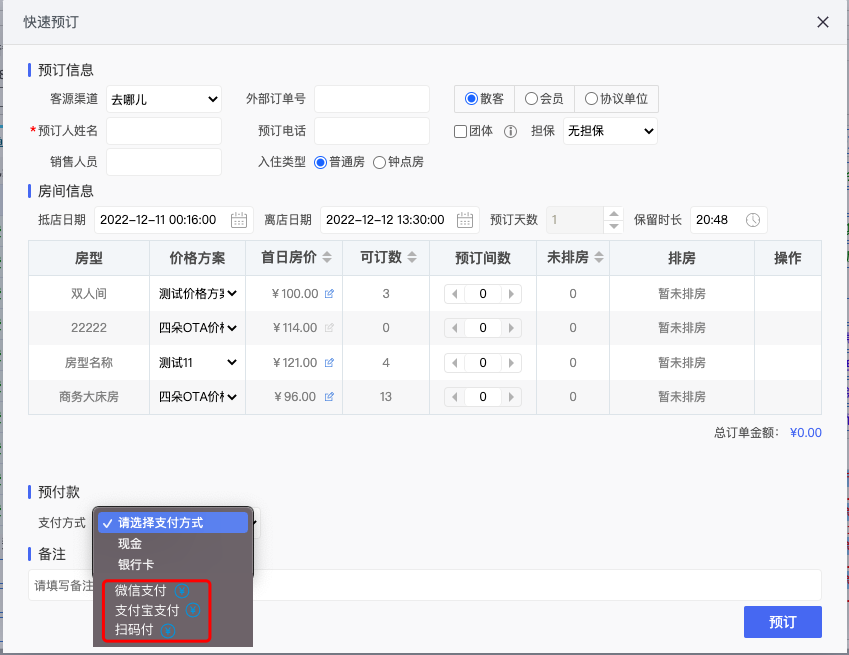Focus the 销售人员 input field
This screenshot has width=849, height=655.
[x=164, y=162]
